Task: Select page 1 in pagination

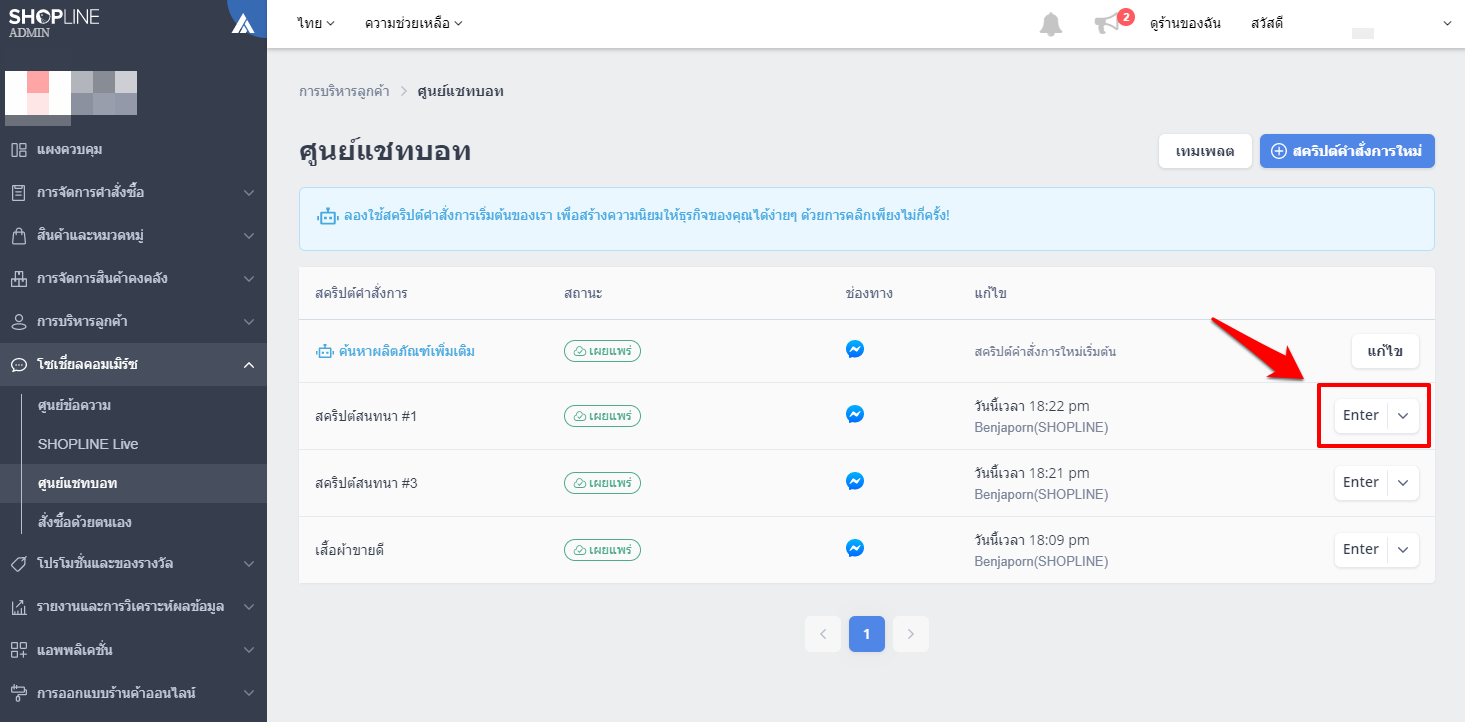Action: pos(867,634)
